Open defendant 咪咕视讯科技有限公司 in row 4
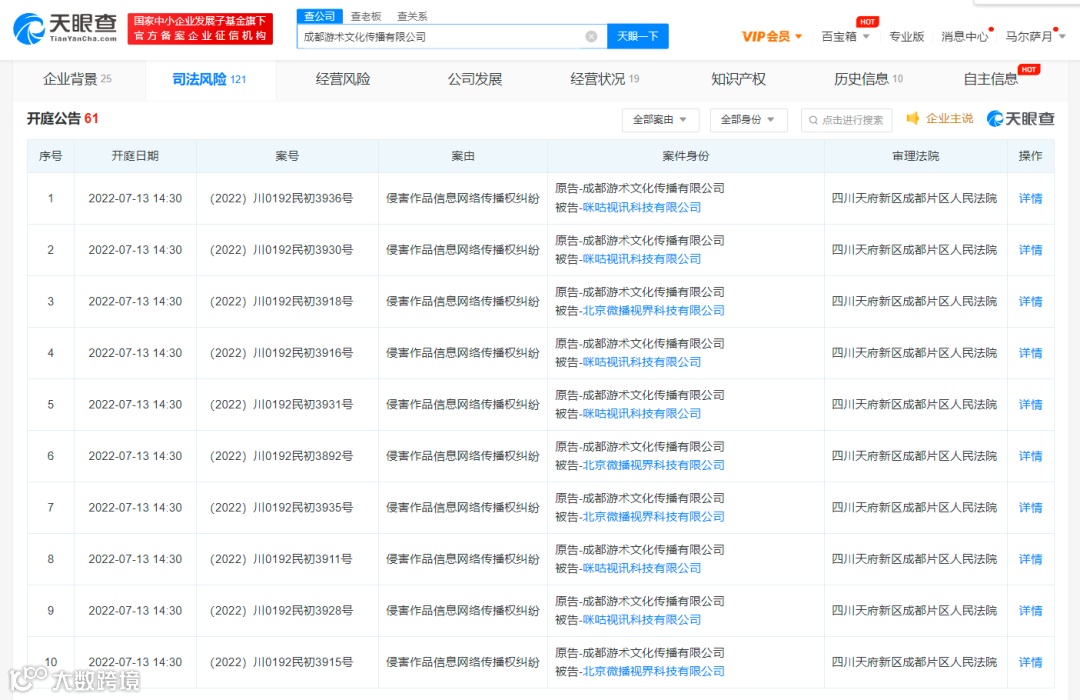The width and height of the screenshot is (1080, 700). (x=642, y=362)
